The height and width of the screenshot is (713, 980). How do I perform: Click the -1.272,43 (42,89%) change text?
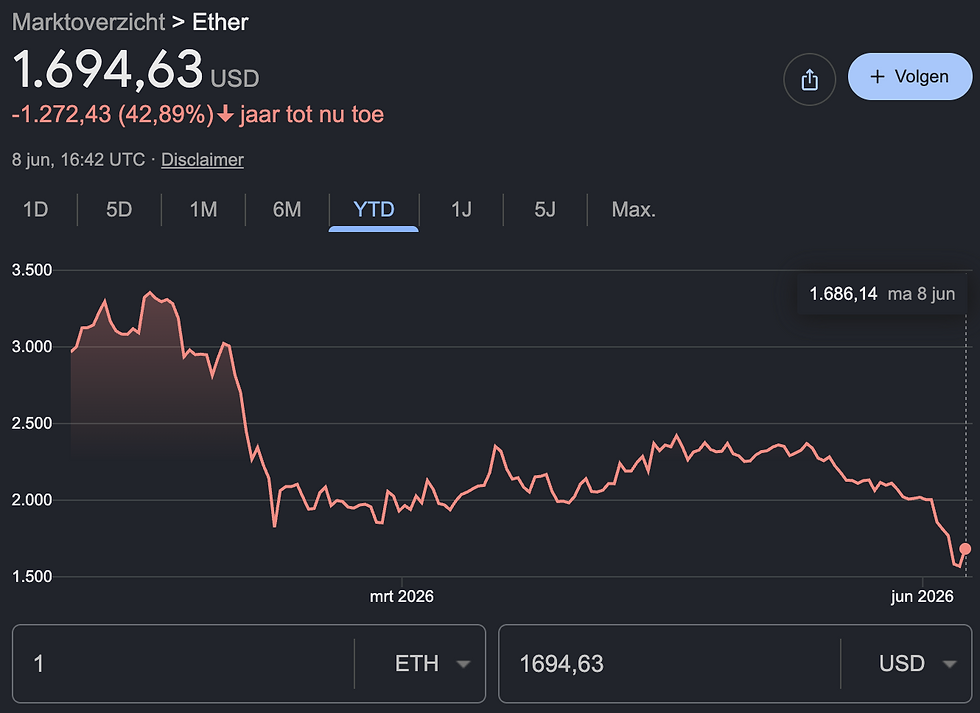point(112,114)
